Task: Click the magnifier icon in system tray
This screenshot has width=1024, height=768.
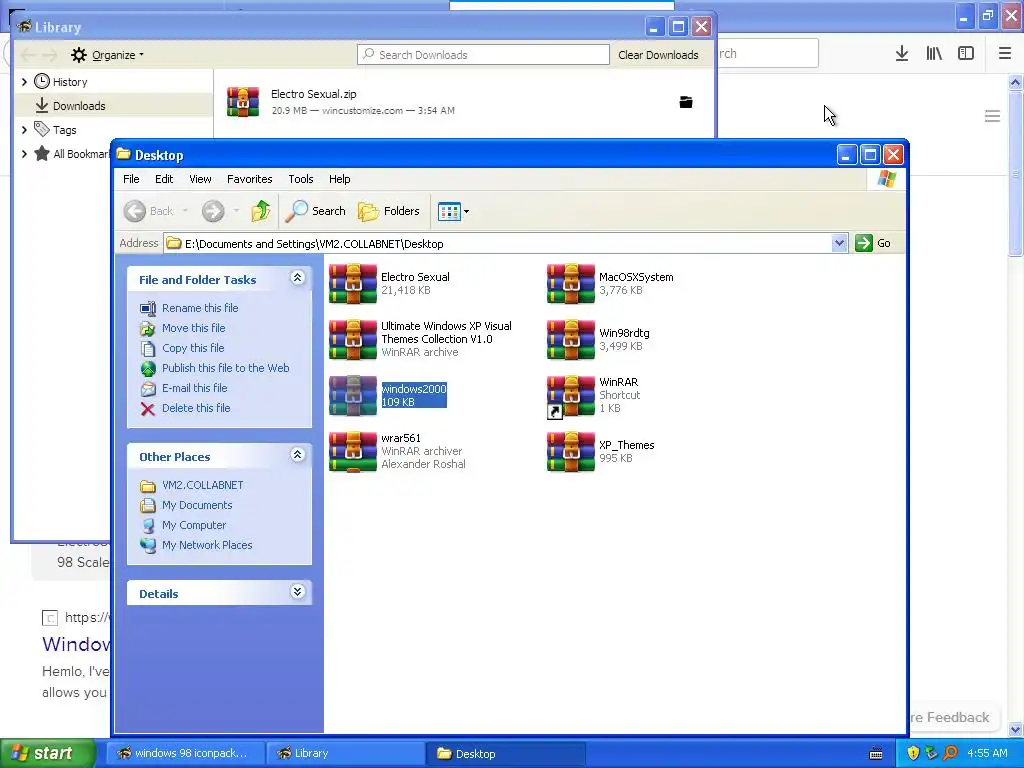Action: (x=950, y=754)
